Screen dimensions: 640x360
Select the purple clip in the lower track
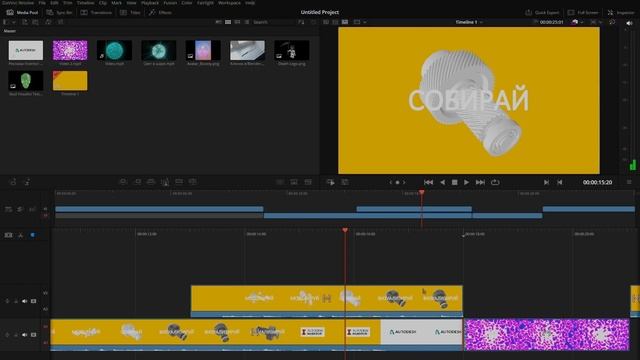547,334
